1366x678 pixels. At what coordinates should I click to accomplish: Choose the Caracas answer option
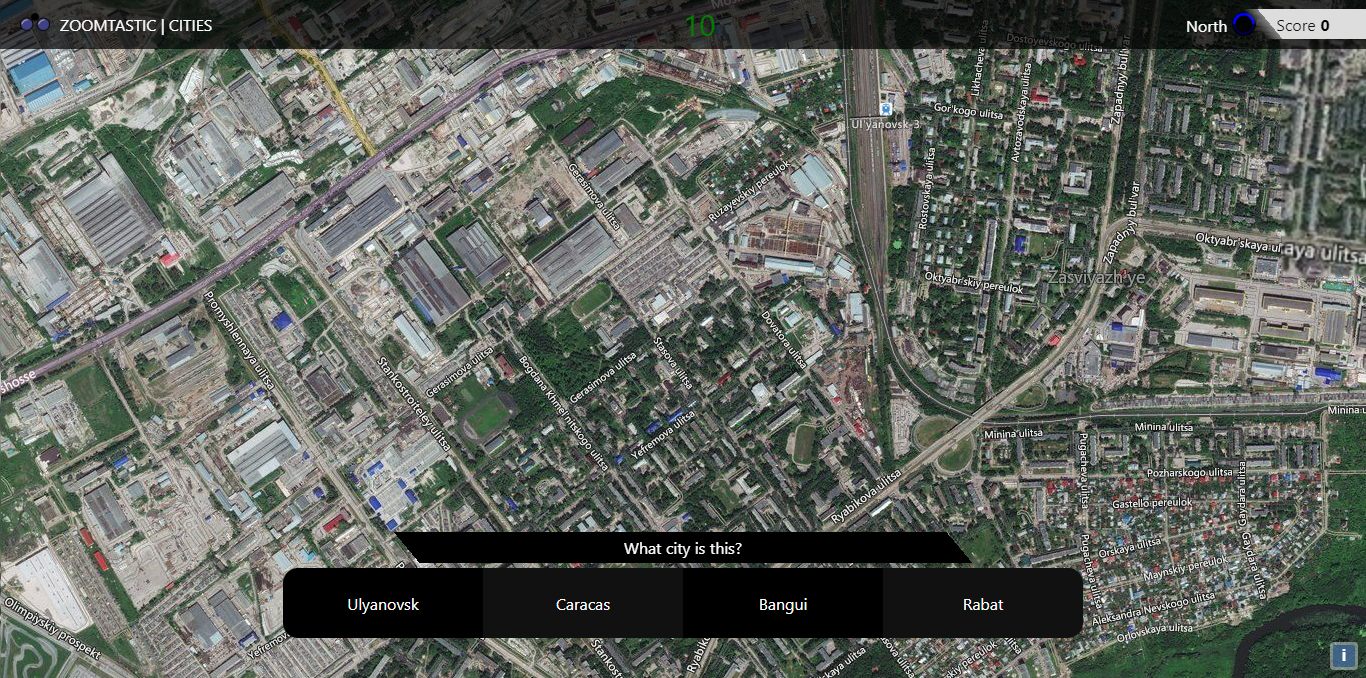tap(583, 604)
